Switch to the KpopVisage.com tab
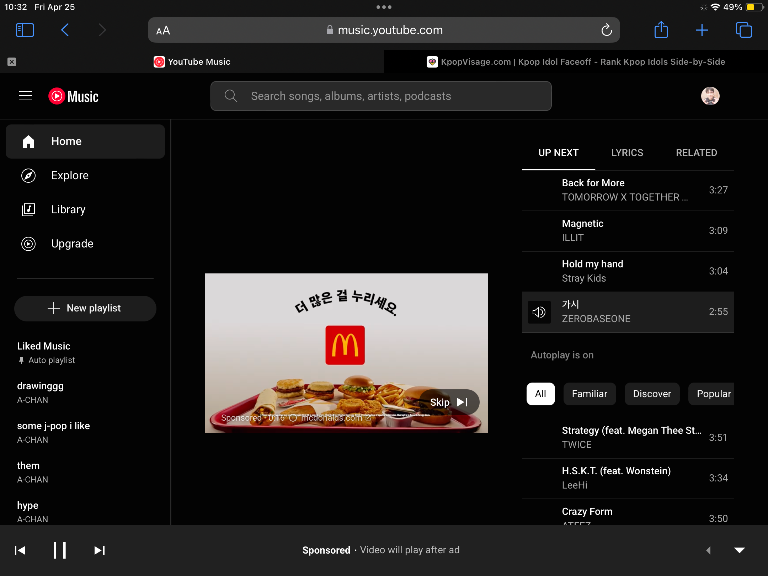 [576, 62]
